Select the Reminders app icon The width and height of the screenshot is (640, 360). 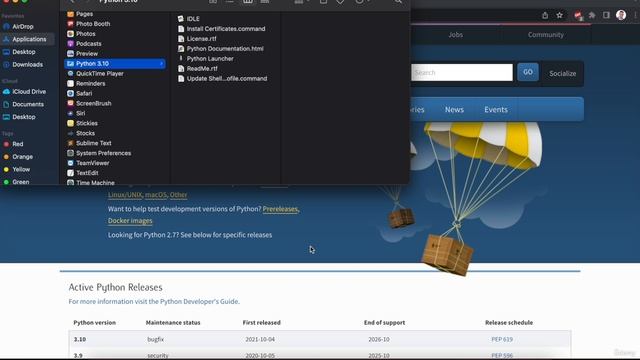(x=70, y=83)
